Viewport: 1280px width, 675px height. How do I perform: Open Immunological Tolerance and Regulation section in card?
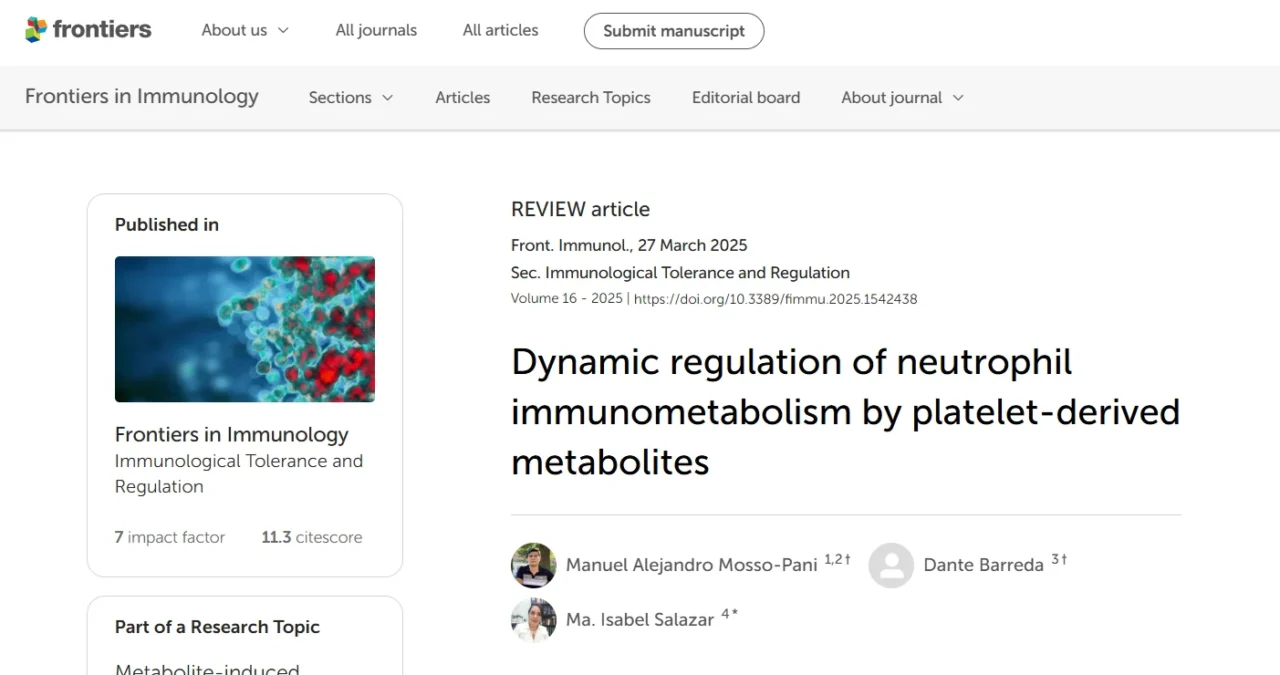(239, 474)
